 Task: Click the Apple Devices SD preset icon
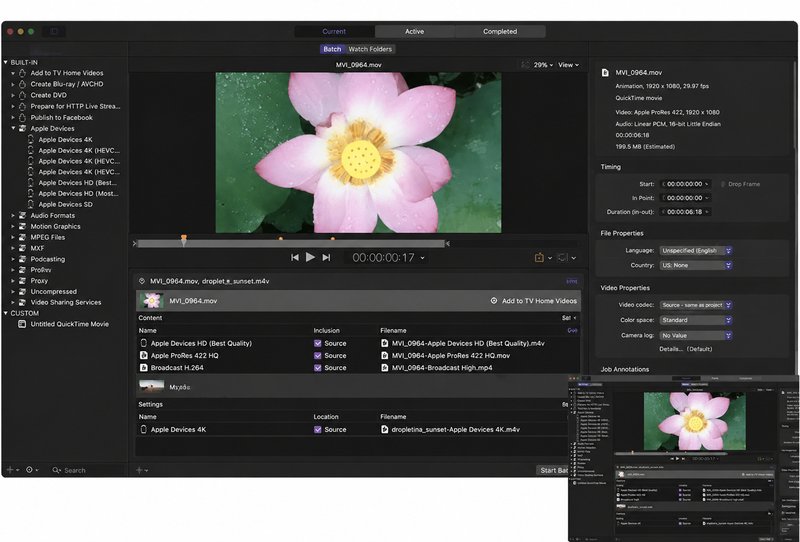click(31, 204)
